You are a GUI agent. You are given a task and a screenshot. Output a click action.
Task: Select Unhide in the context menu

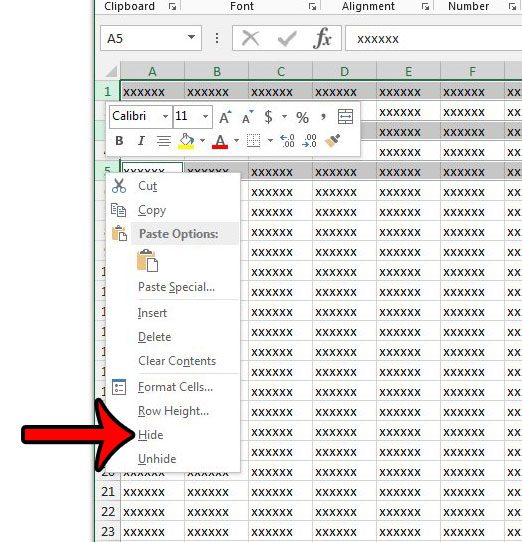(x=173, y=459)
